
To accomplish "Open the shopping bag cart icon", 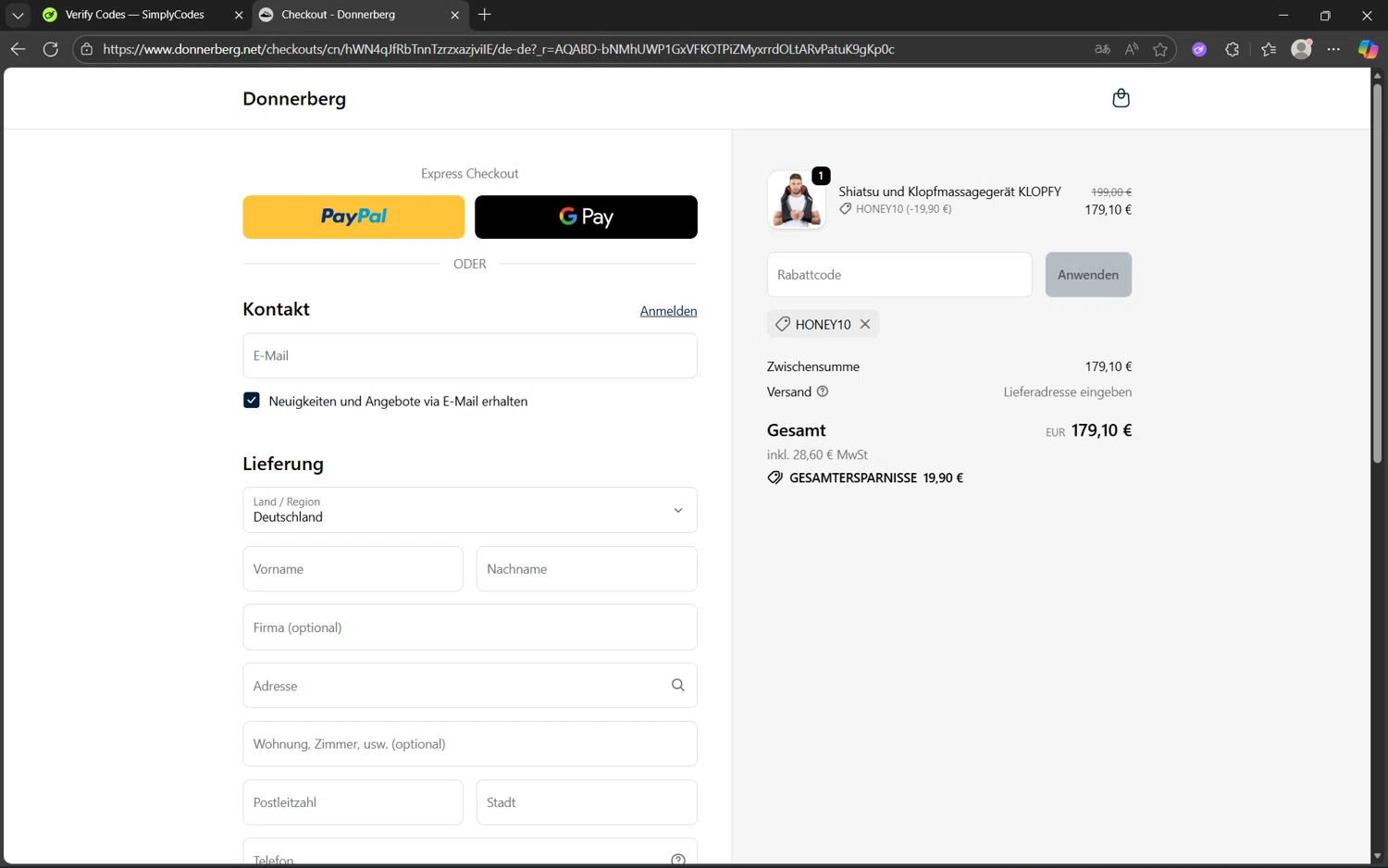I will coord(1121,98).
